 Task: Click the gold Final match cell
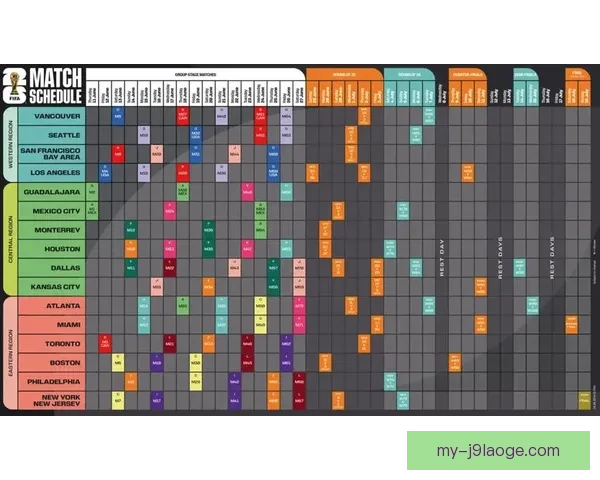[584, 400]
